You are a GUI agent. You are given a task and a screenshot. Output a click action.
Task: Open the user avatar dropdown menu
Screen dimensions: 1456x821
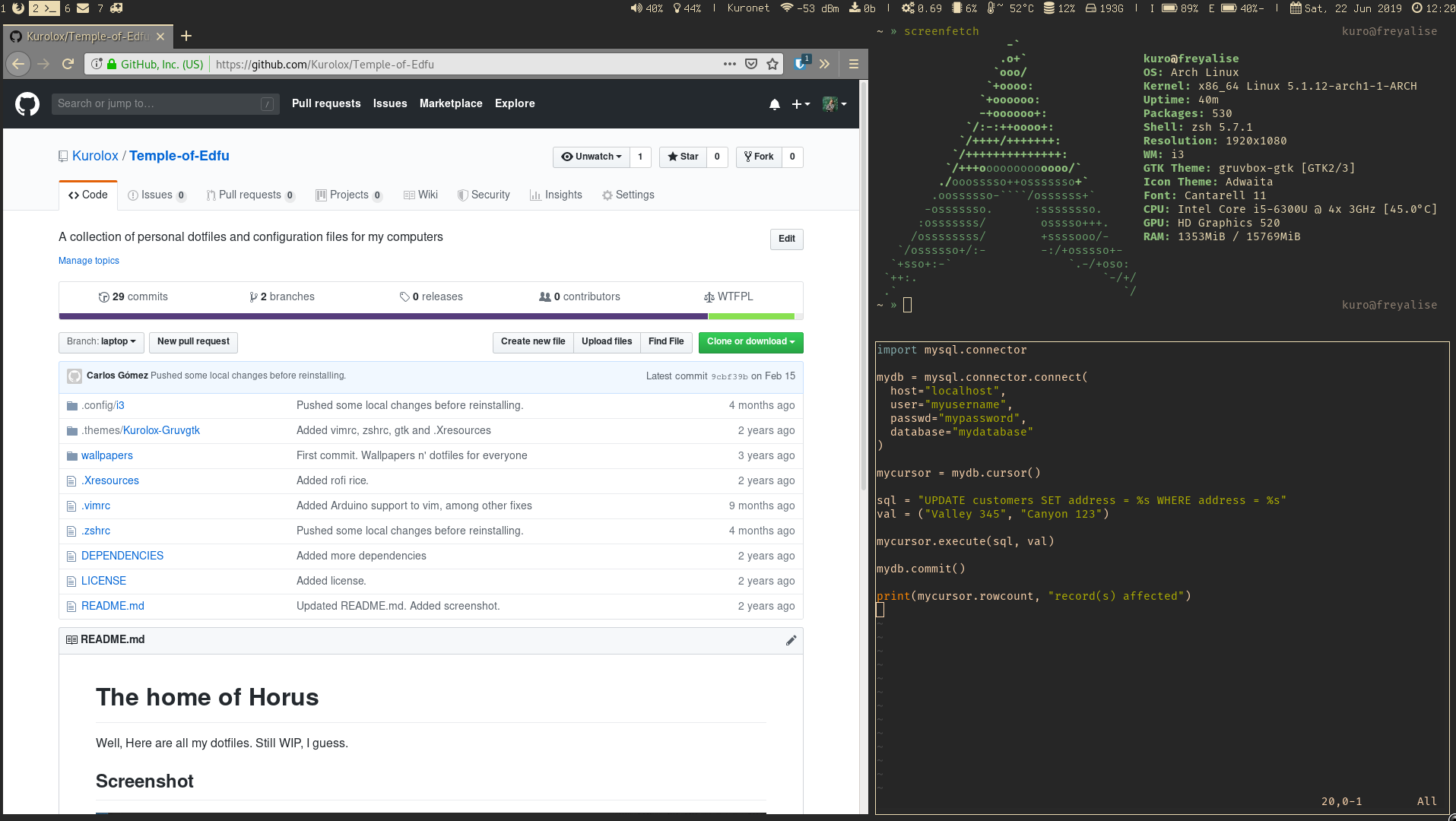click(x=834, y=104)
